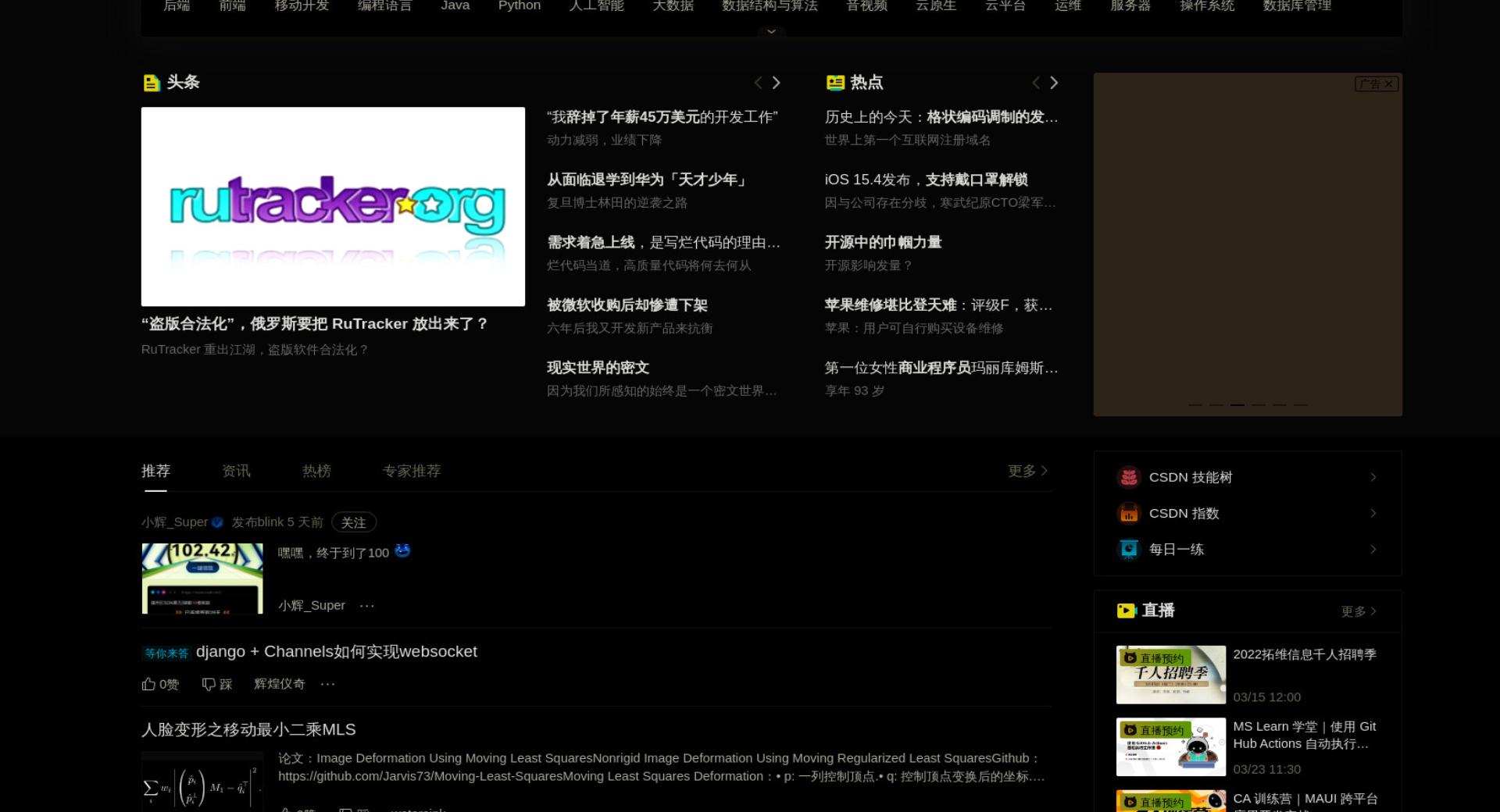Open more options next to 辉煌仪奇

pyautogui.click(x=327, y=684)
